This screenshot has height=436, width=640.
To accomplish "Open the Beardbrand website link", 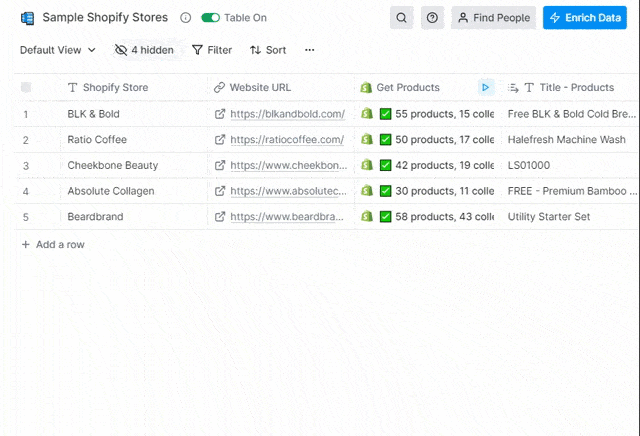I will 287,217.
